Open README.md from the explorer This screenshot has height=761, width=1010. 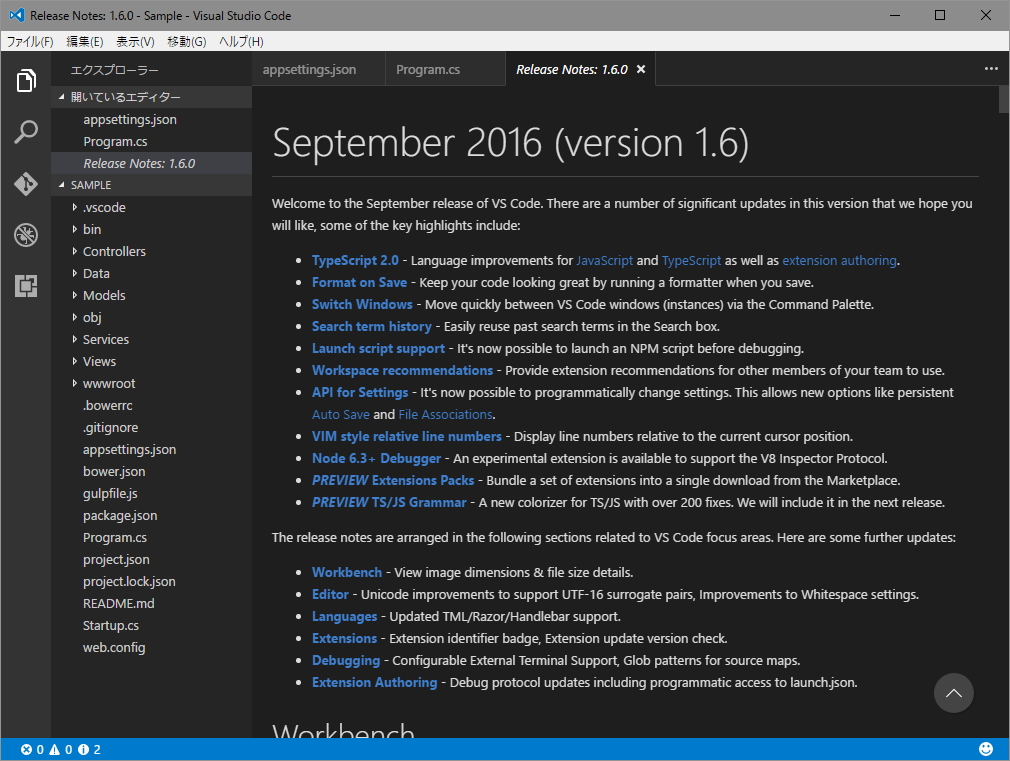(117, 603)
